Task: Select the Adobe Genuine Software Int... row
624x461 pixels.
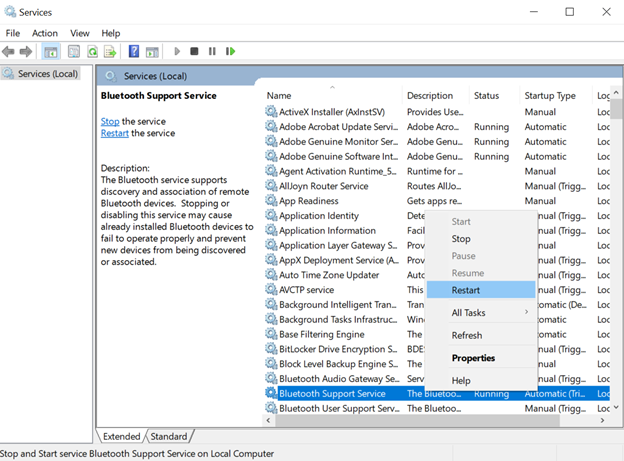Action: (437, 156)
